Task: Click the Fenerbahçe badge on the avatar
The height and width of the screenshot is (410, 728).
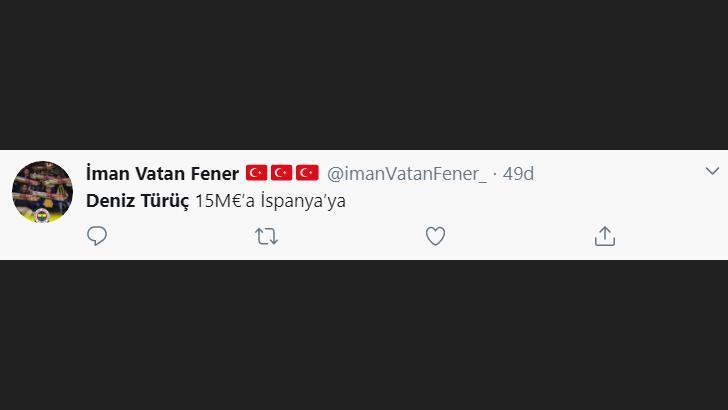Action: coord(42,214)
